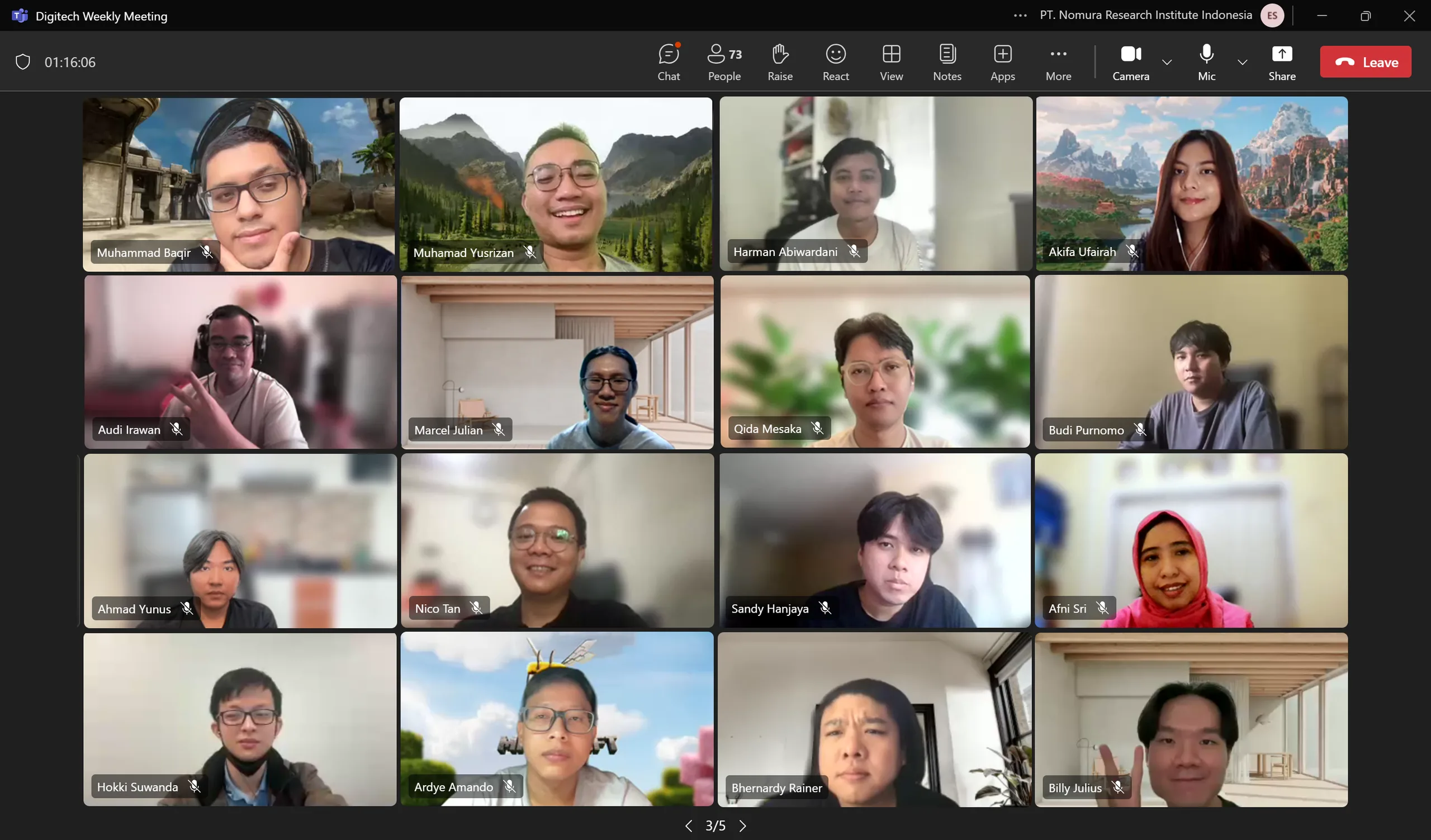Select Muhamad Yusrizan's video tile
The height and width of the screenshot is (840, 1431).
[x=556, y=184]
